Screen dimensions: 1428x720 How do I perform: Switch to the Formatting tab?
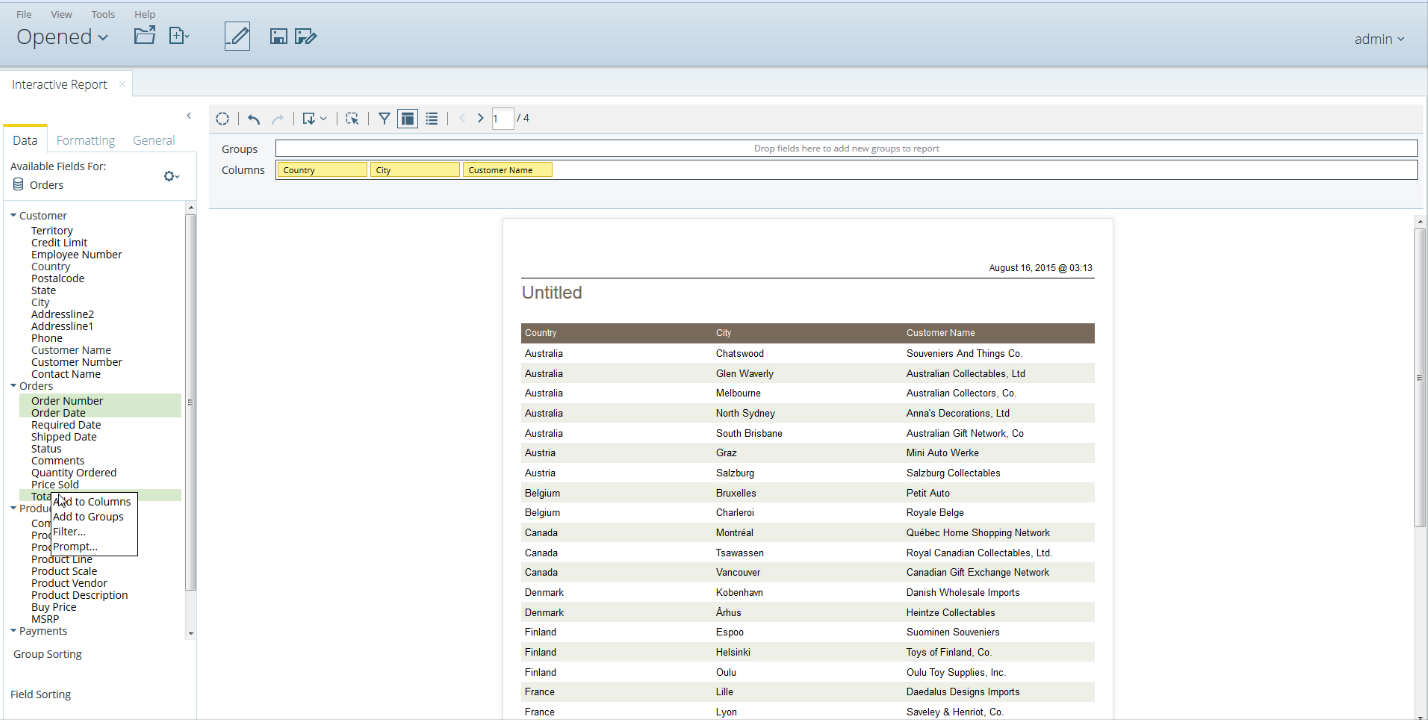tap(86, 141)
